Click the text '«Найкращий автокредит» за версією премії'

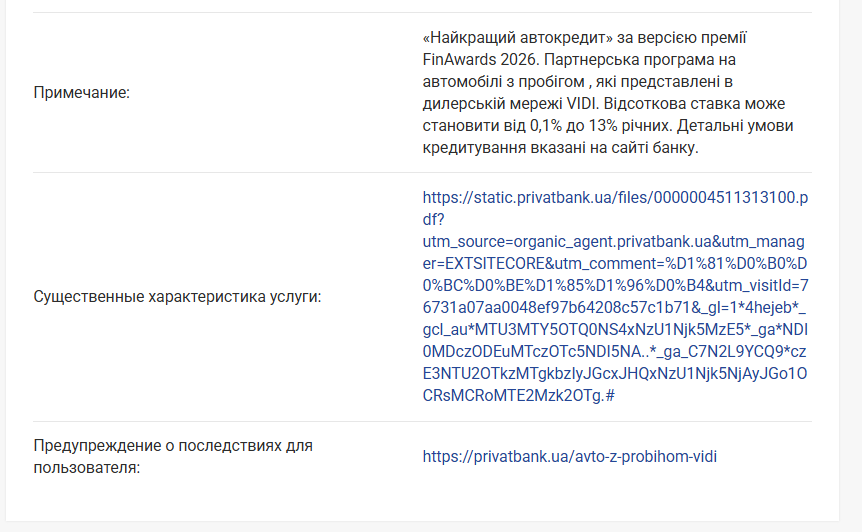pos(584,38)
